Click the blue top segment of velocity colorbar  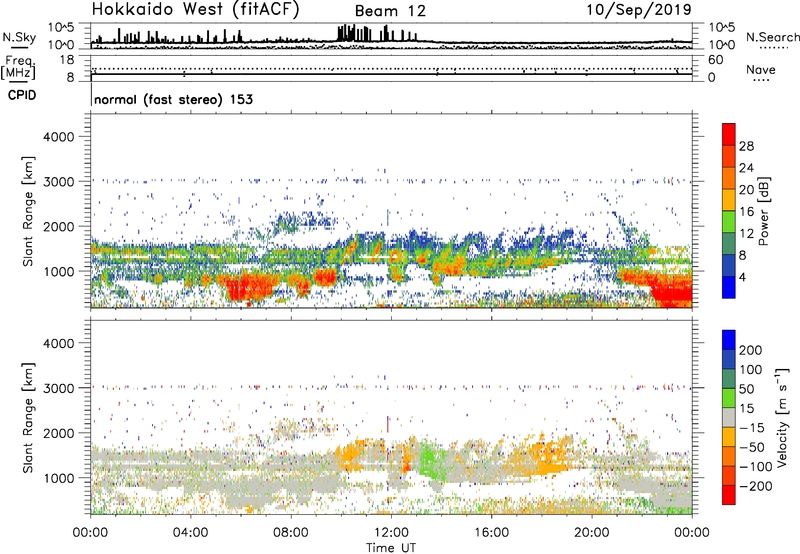click(729, 340)
